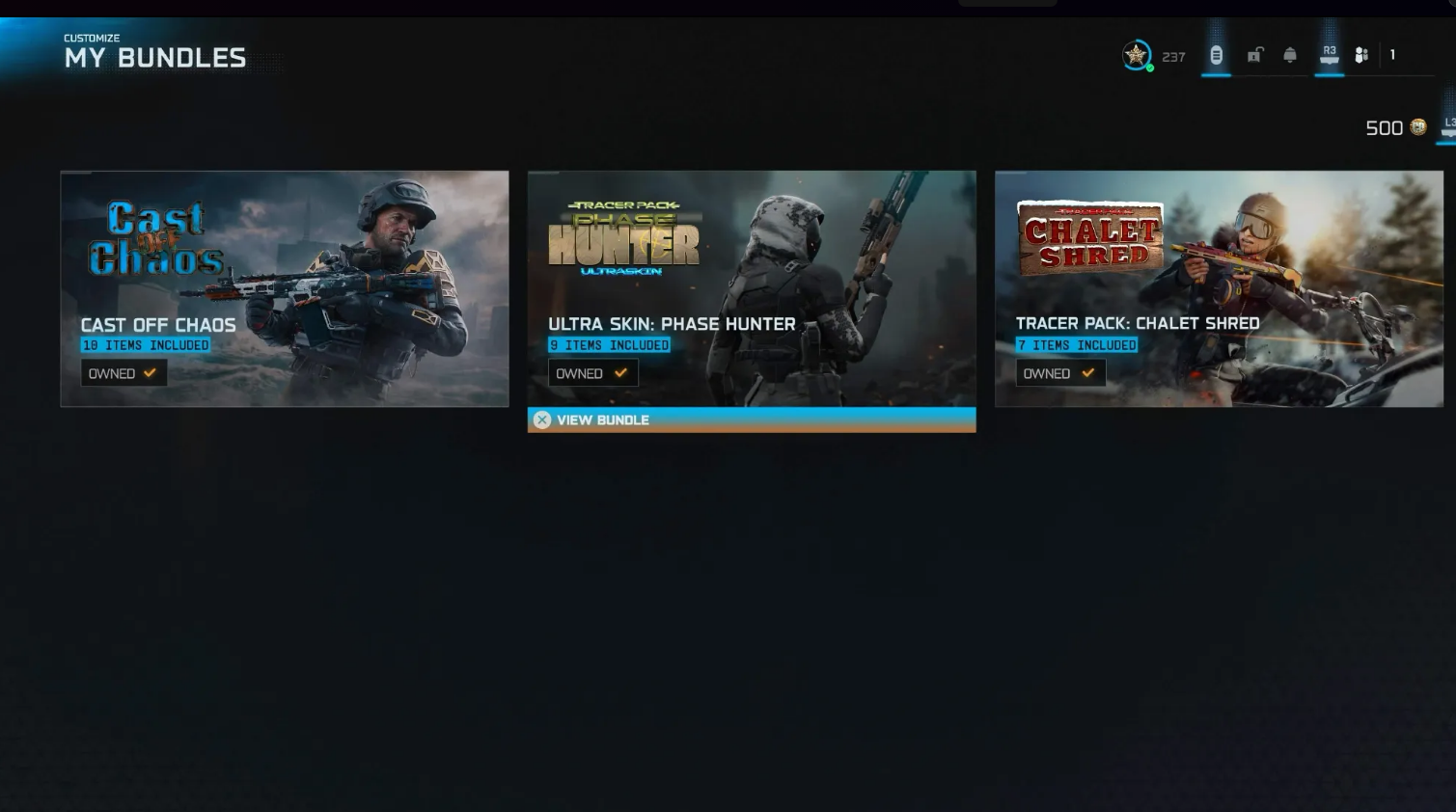Click the Owned badge on Cast Off Chaos

(x=124, y=373)
